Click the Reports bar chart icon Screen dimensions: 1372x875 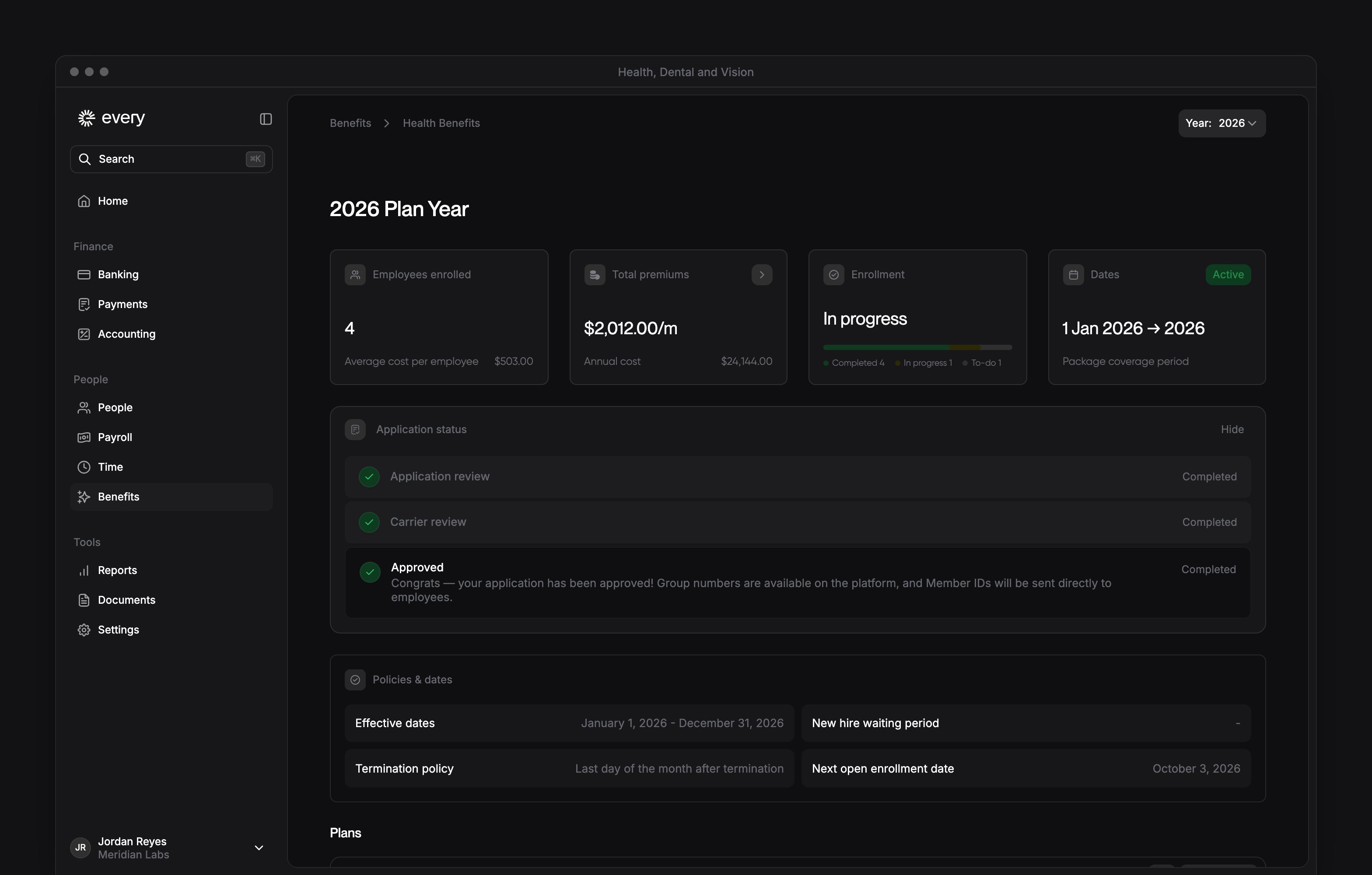pos(84,570)
